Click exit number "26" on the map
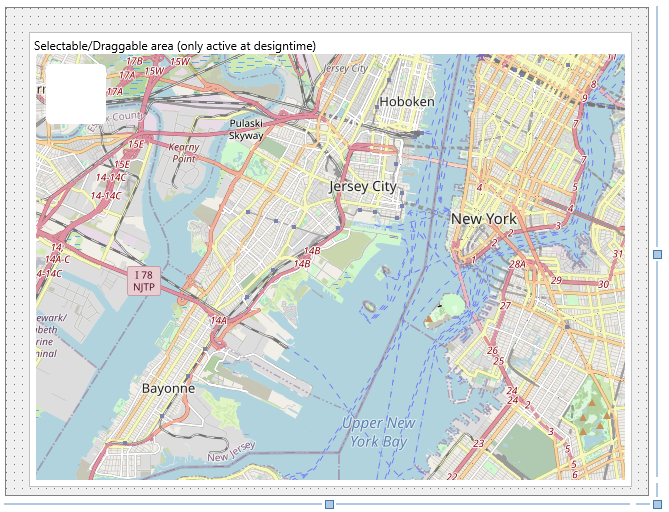The height and width of the screenshot is (512, 669). (492, 350)
